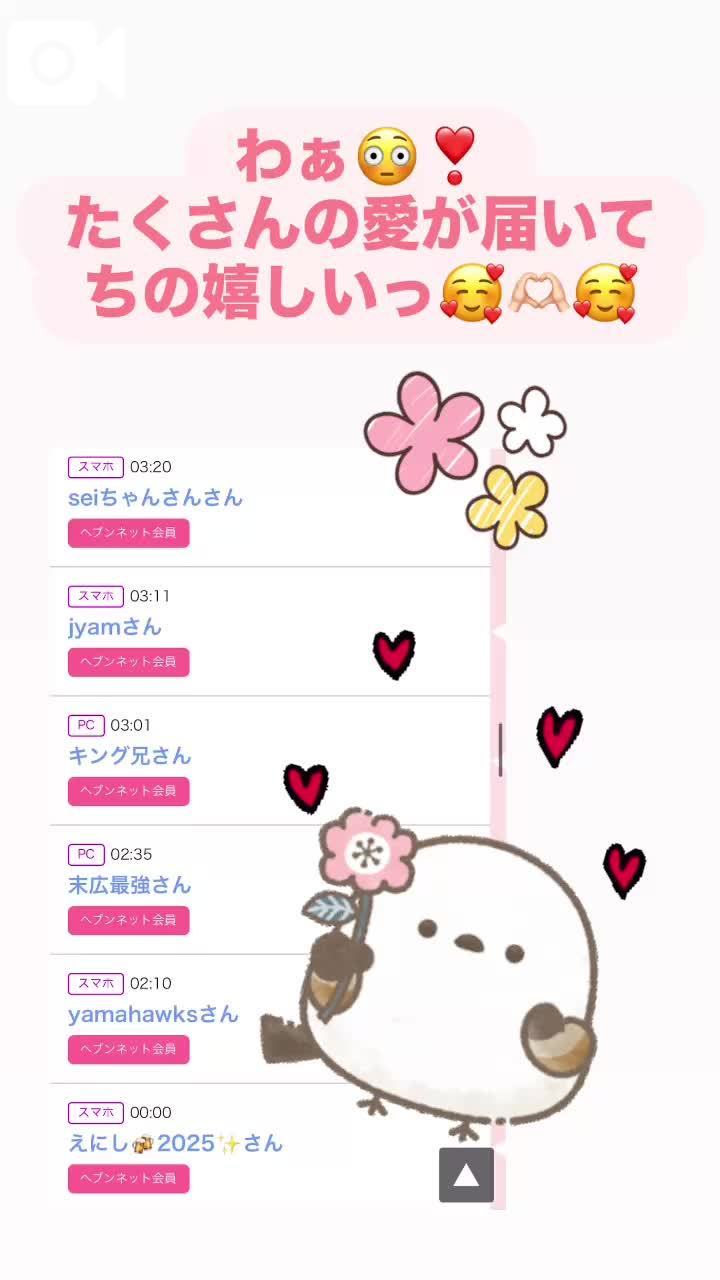Click the スマホ tag at 03:20
Image resolution: width=720 pixels, height=1280 pixels.
(96, 467)
